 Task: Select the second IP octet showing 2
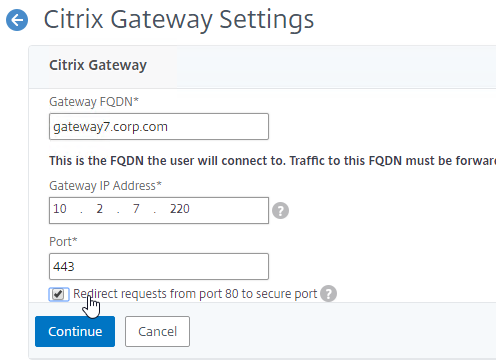click(x=100, y=209)
